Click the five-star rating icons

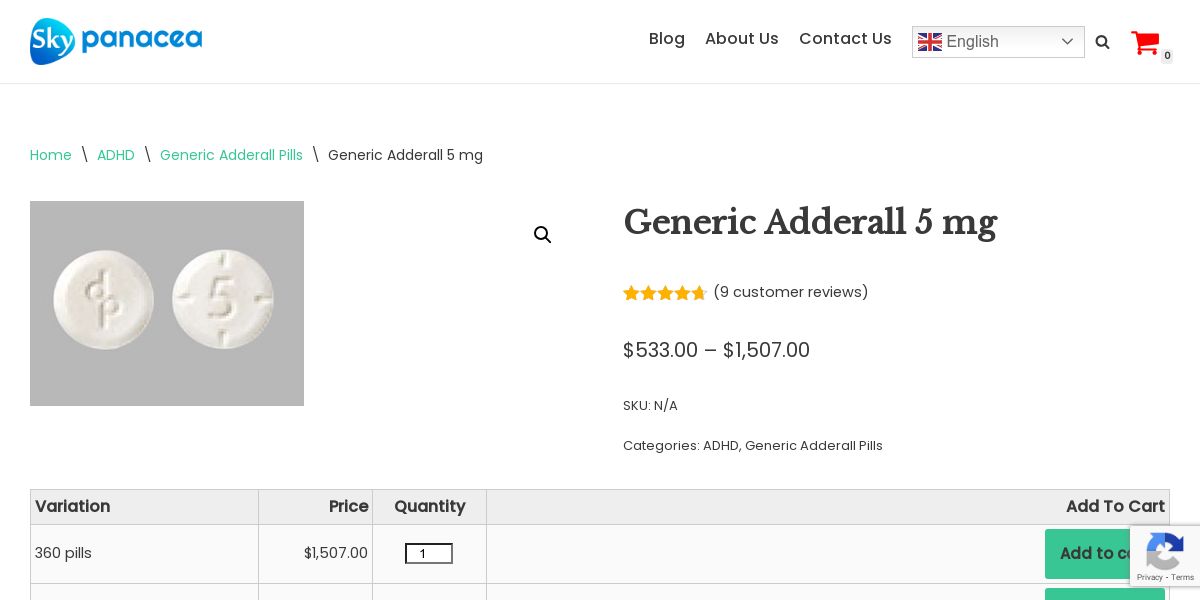665,293
